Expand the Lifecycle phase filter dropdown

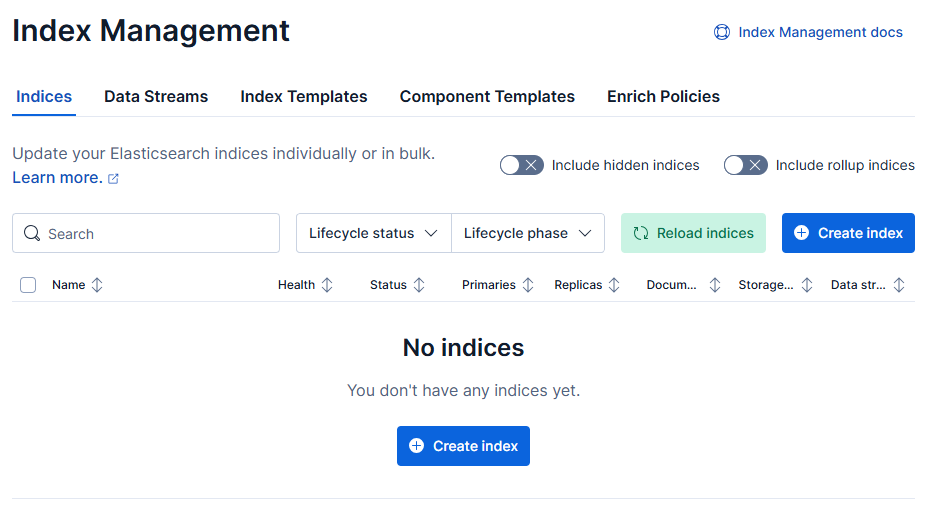pos(528,233)
